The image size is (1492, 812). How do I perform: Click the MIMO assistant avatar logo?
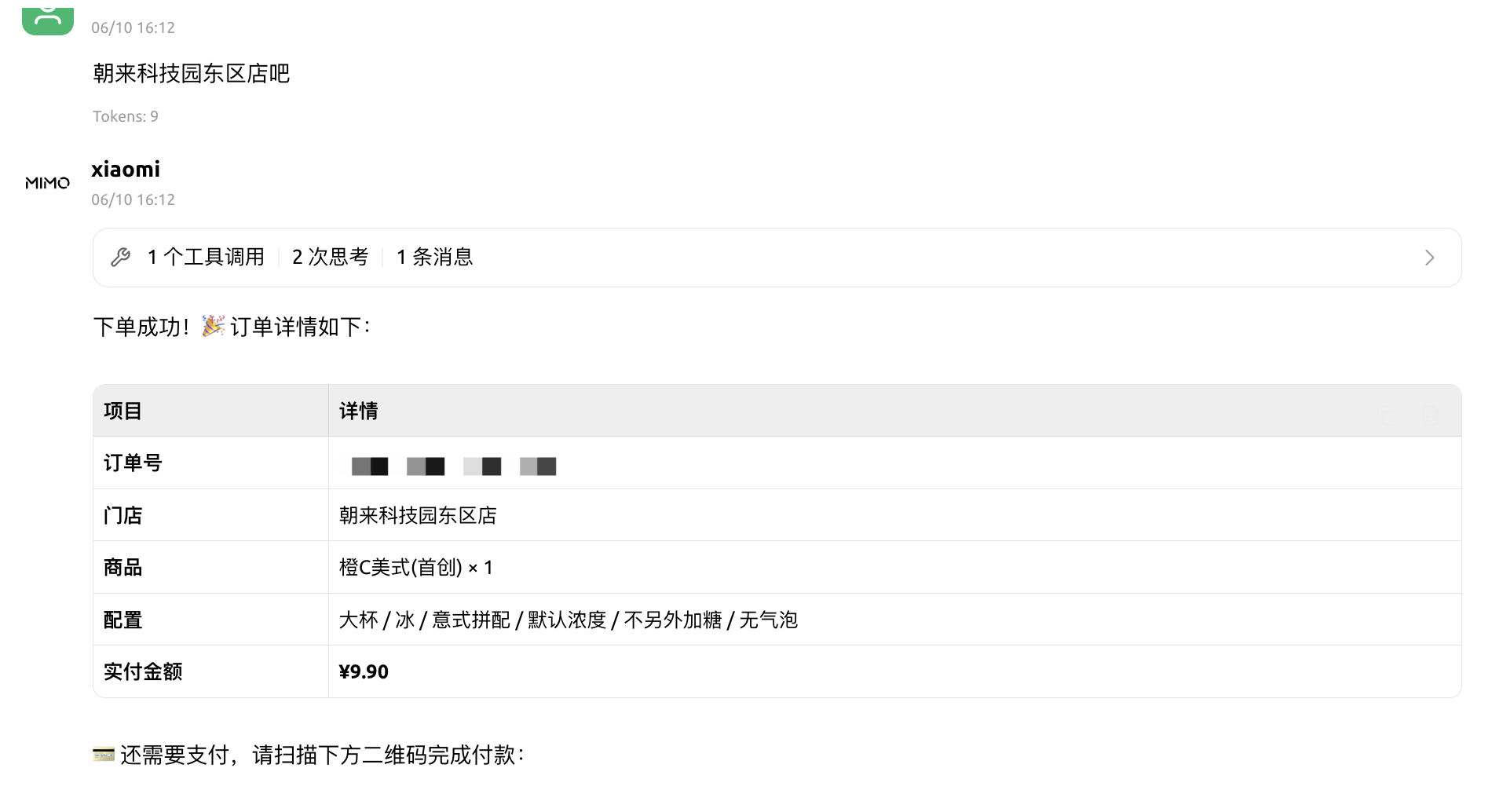(48, 183)
